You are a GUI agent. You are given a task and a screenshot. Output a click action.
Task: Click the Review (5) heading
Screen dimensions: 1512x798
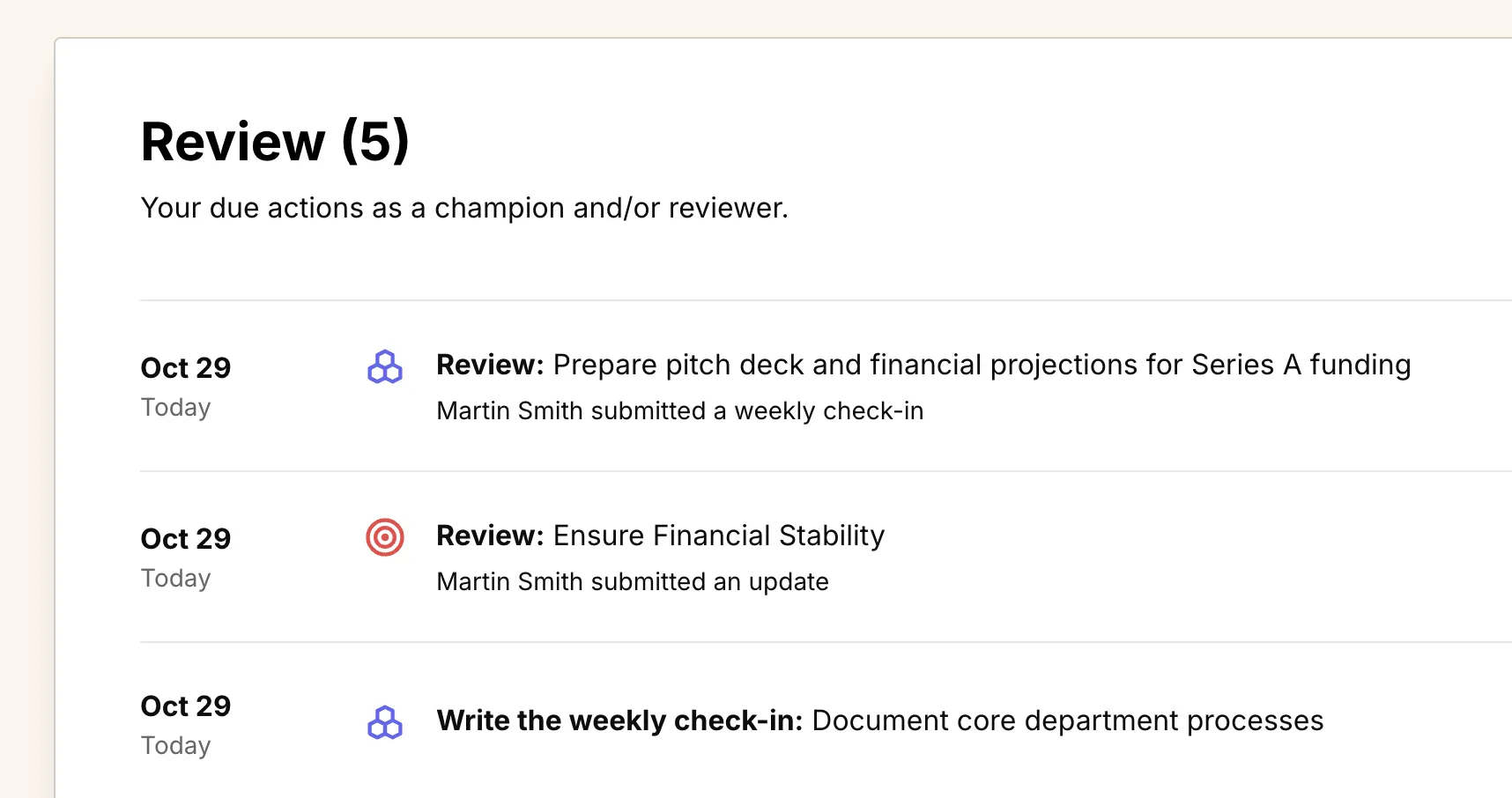pos(276,141)
